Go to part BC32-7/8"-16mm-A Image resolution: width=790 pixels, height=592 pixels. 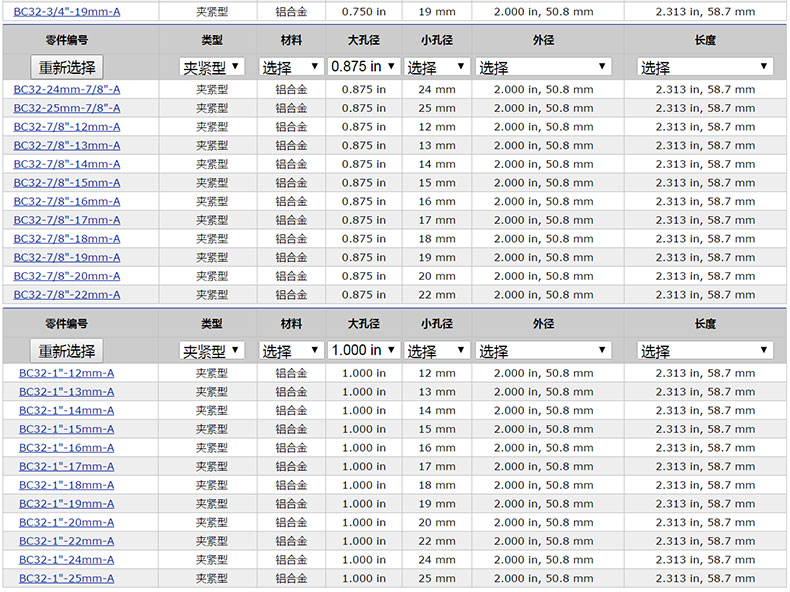(66, 201)
